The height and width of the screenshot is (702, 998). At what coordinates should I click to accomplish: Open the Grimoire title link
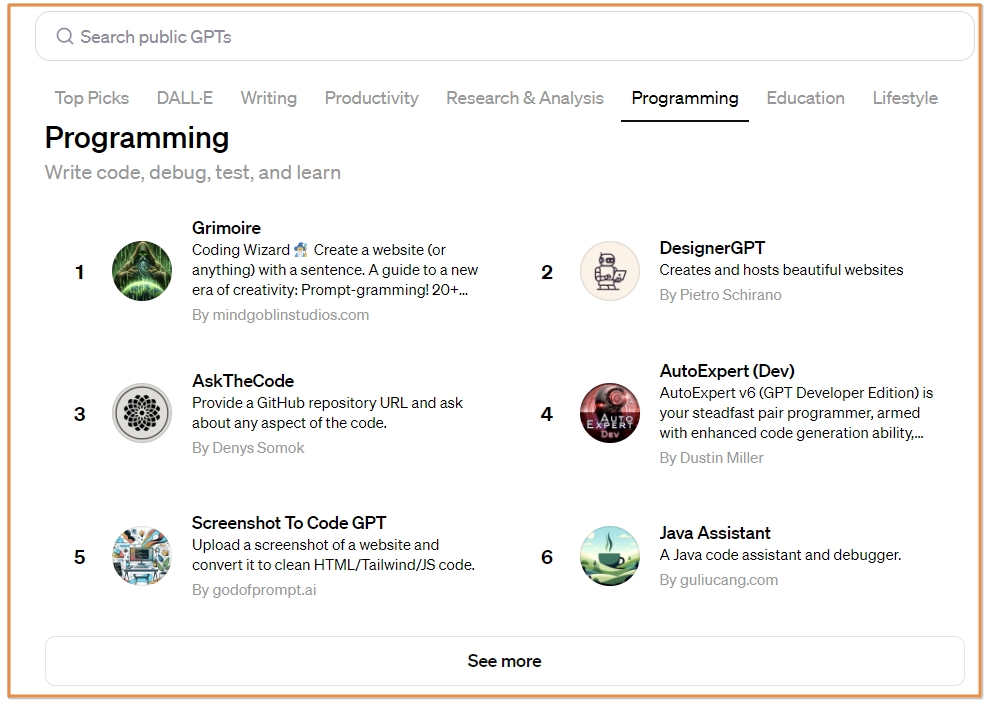[227, 228]
